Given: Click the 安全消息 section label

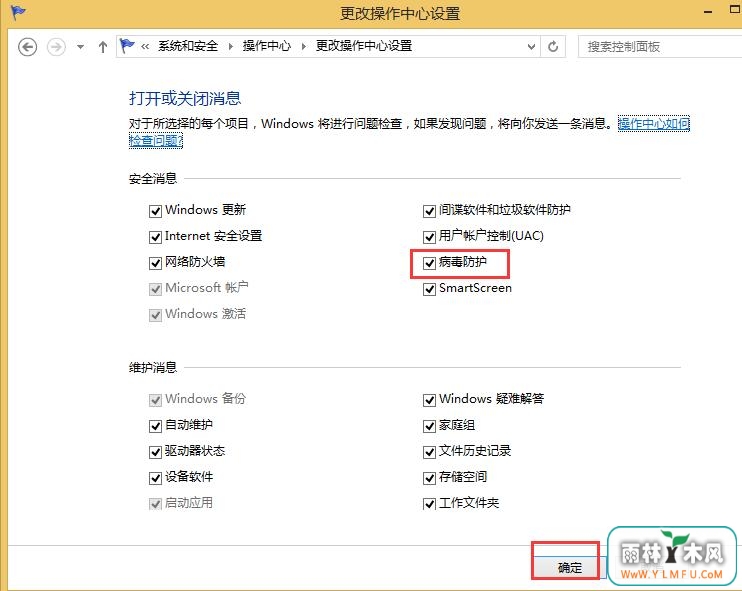Looking at the screenshot, I should pyautogui.click(x=153, y=179).
